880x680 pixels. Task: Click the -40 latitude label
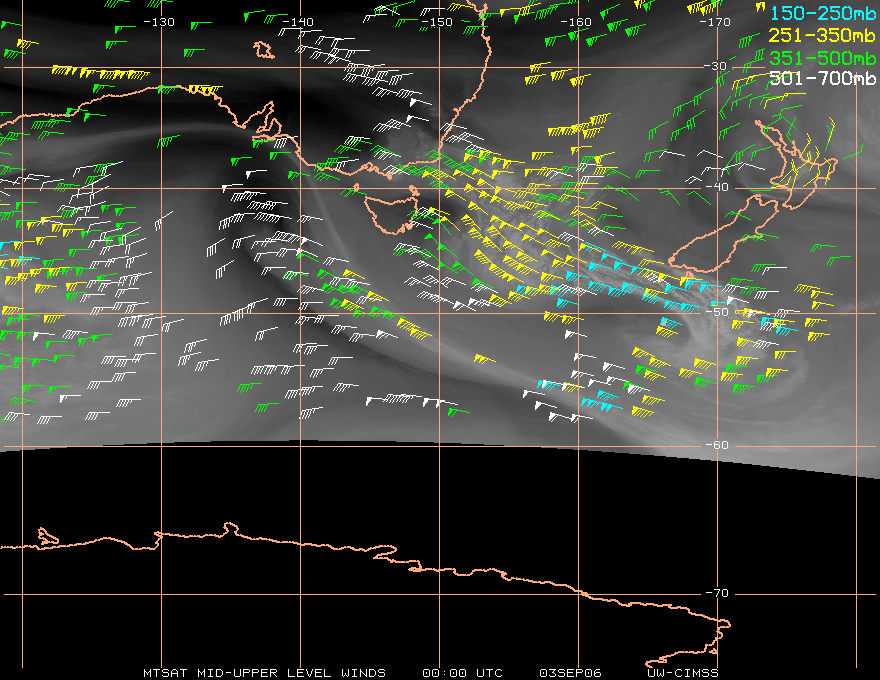717,187
